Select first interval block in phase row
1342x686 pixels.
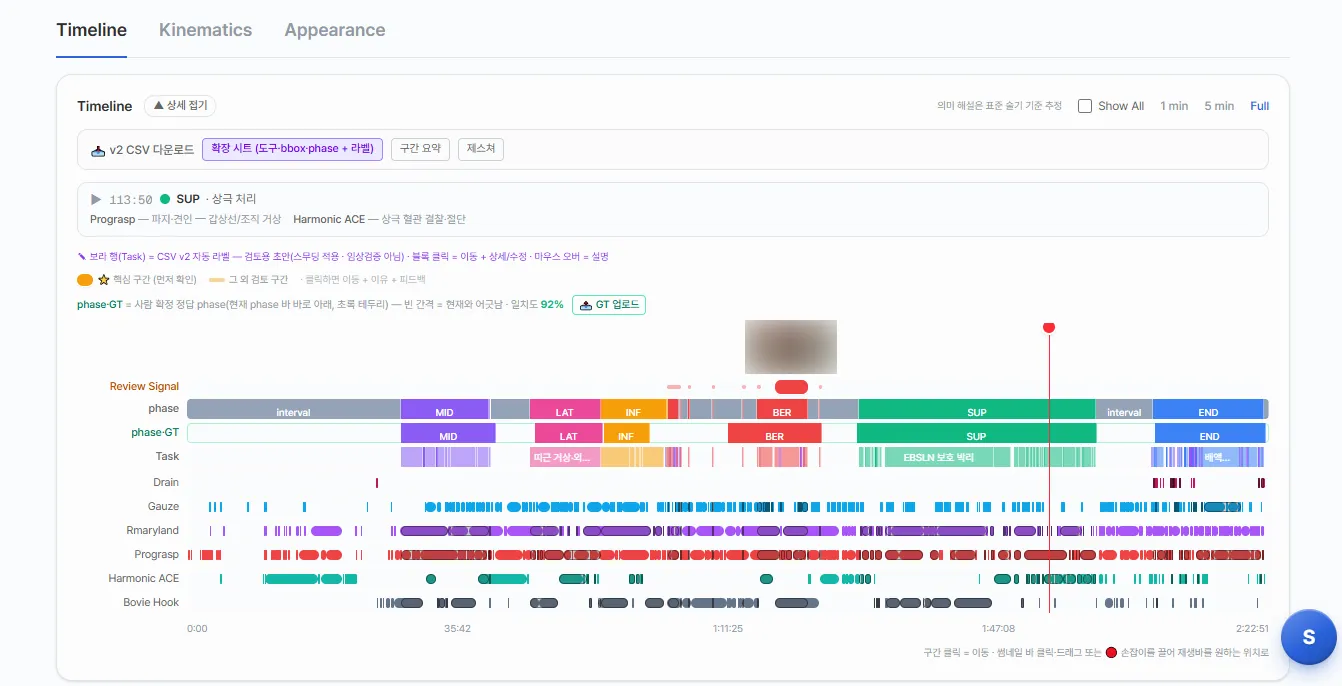tap(293, 409)
